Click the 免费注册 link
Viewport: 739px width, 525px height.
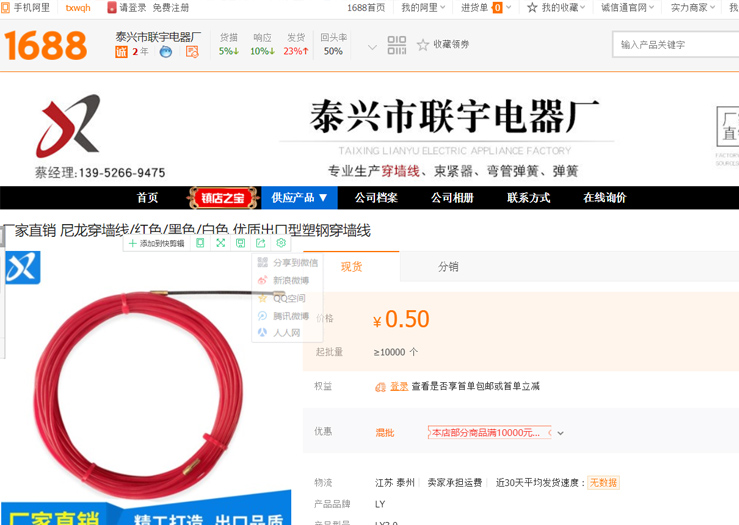pos(171,8)
